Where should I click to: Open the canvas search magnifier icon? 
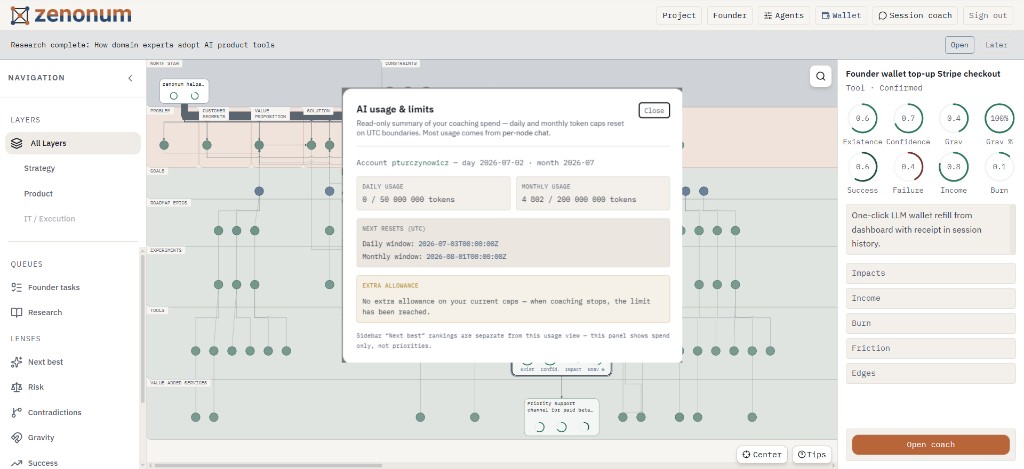click(820, 76)
